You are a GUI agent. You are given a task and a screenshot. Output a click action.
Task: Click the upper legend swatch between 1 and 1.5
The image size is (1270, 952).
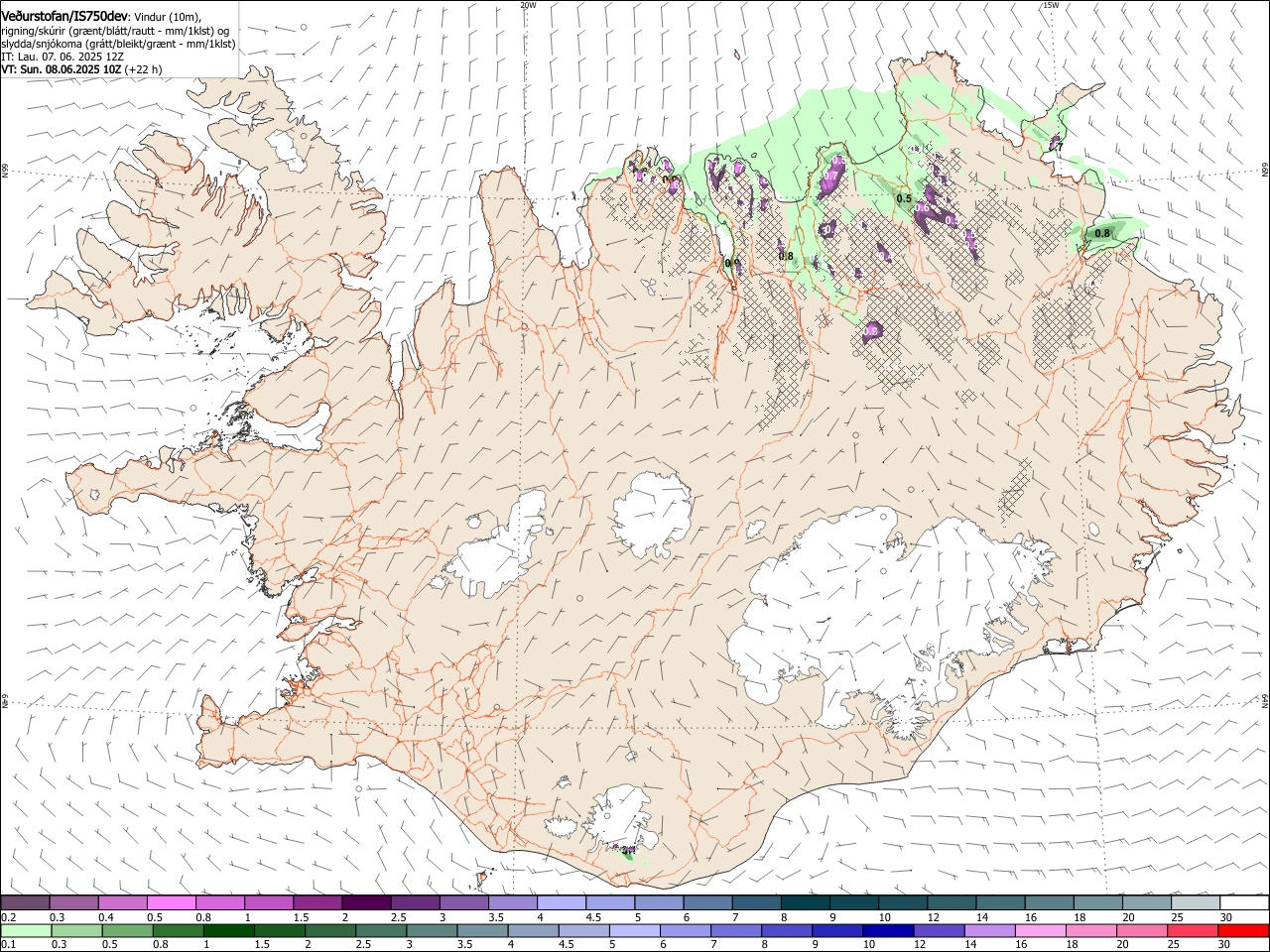tap(269, 903)
